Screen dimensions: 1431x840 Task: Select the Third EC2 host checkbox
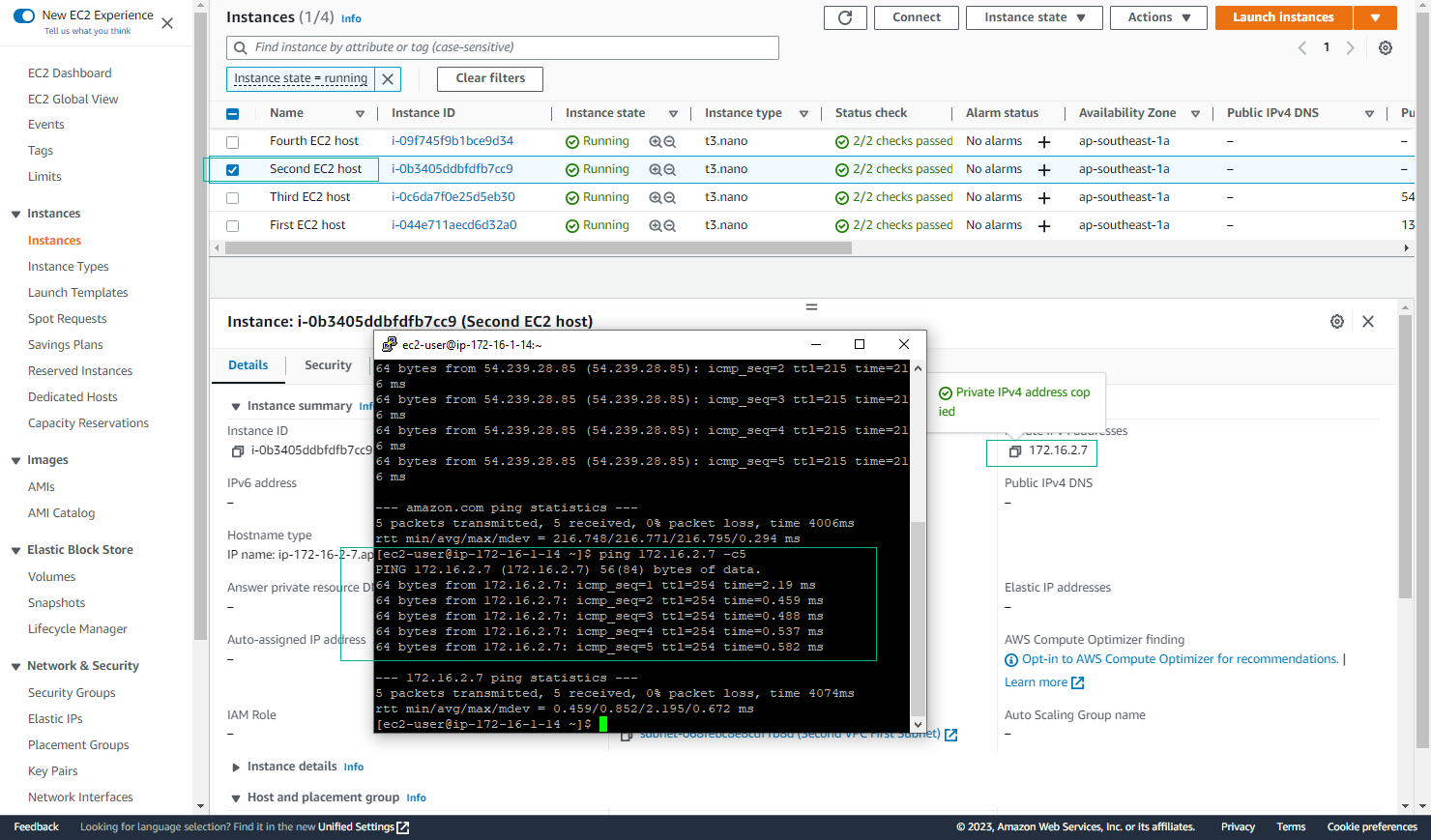click(x=232, y=198)
